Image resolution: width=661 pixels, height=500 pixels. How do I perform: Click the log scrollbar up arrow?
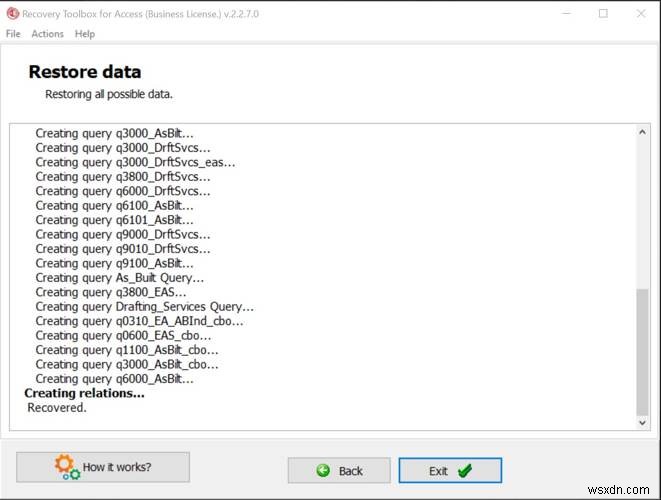pyautogui.click(x=642, y=132)
